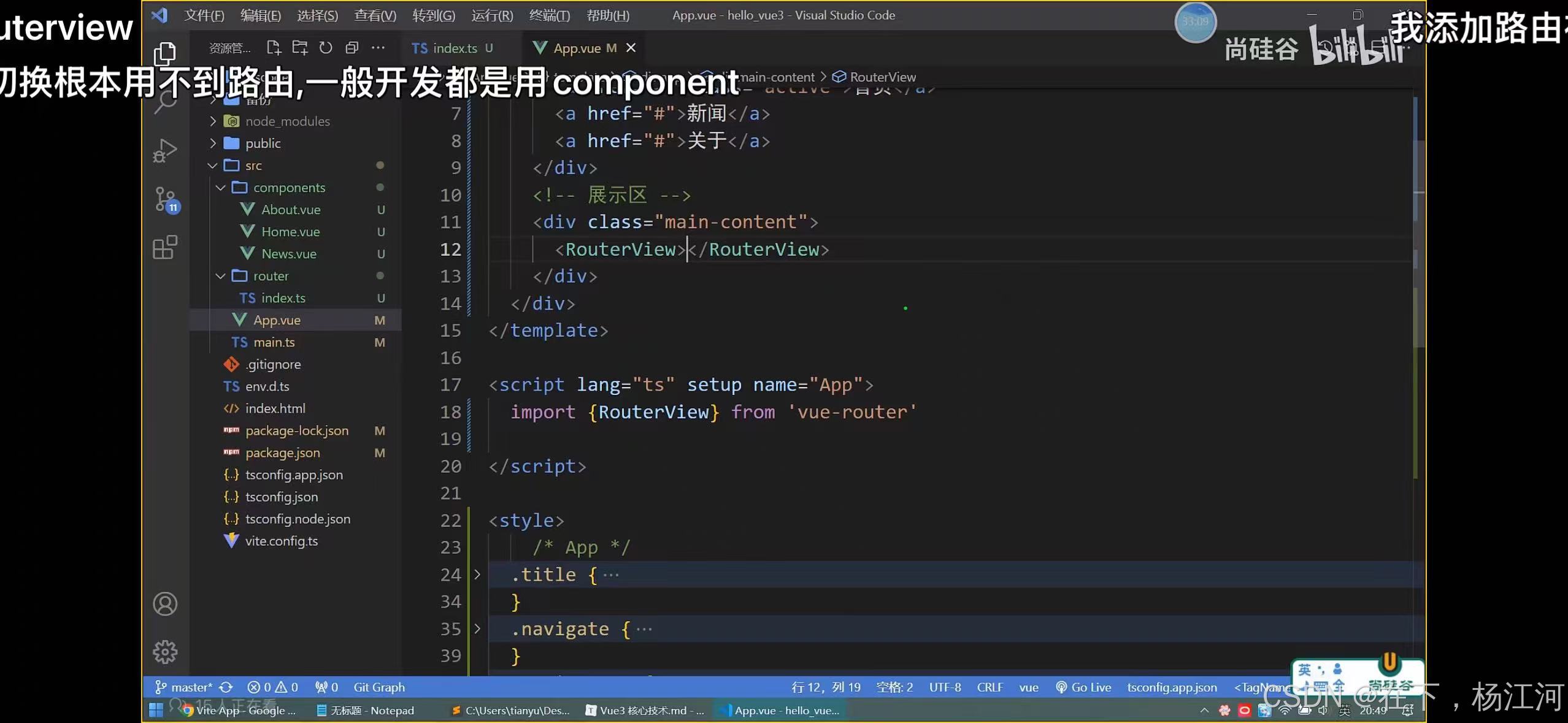Open tsconfig.app.json in the file tree
Screen dimensions: 1568x723
[296, 475]
